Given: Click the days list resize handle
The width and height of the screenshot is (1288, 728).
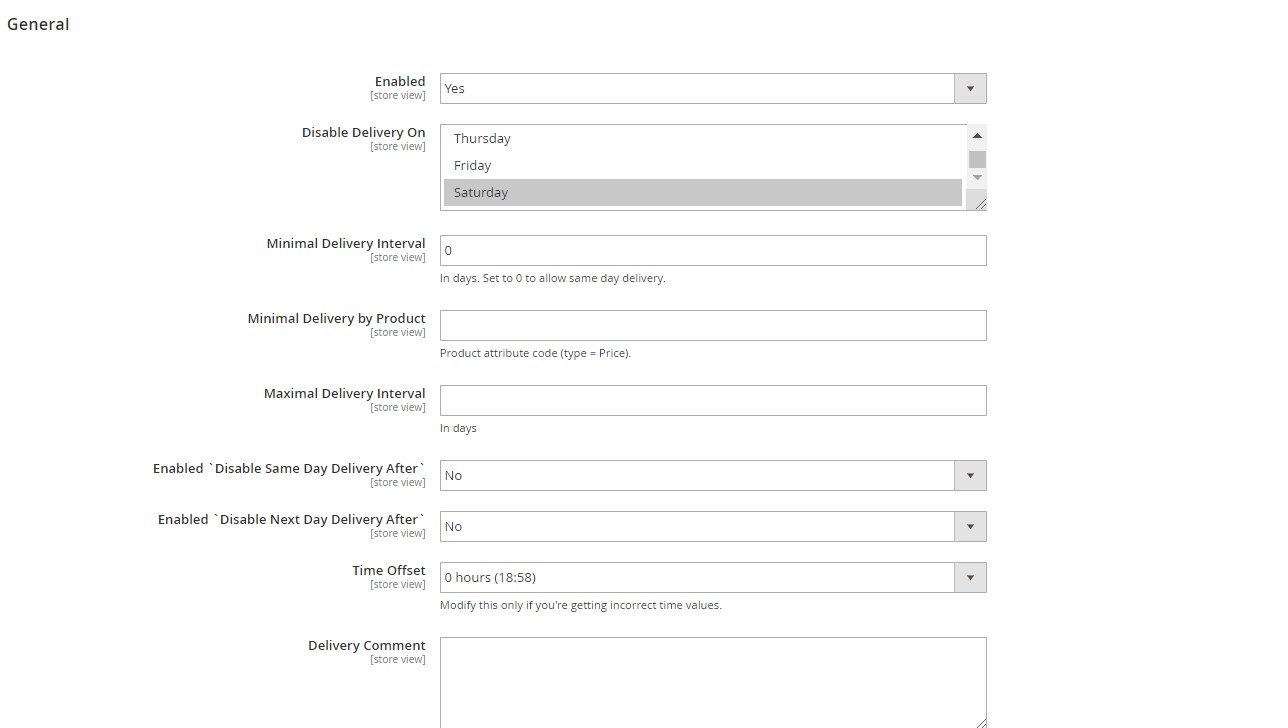Looking at the screenshot, I should coord(980,204).
